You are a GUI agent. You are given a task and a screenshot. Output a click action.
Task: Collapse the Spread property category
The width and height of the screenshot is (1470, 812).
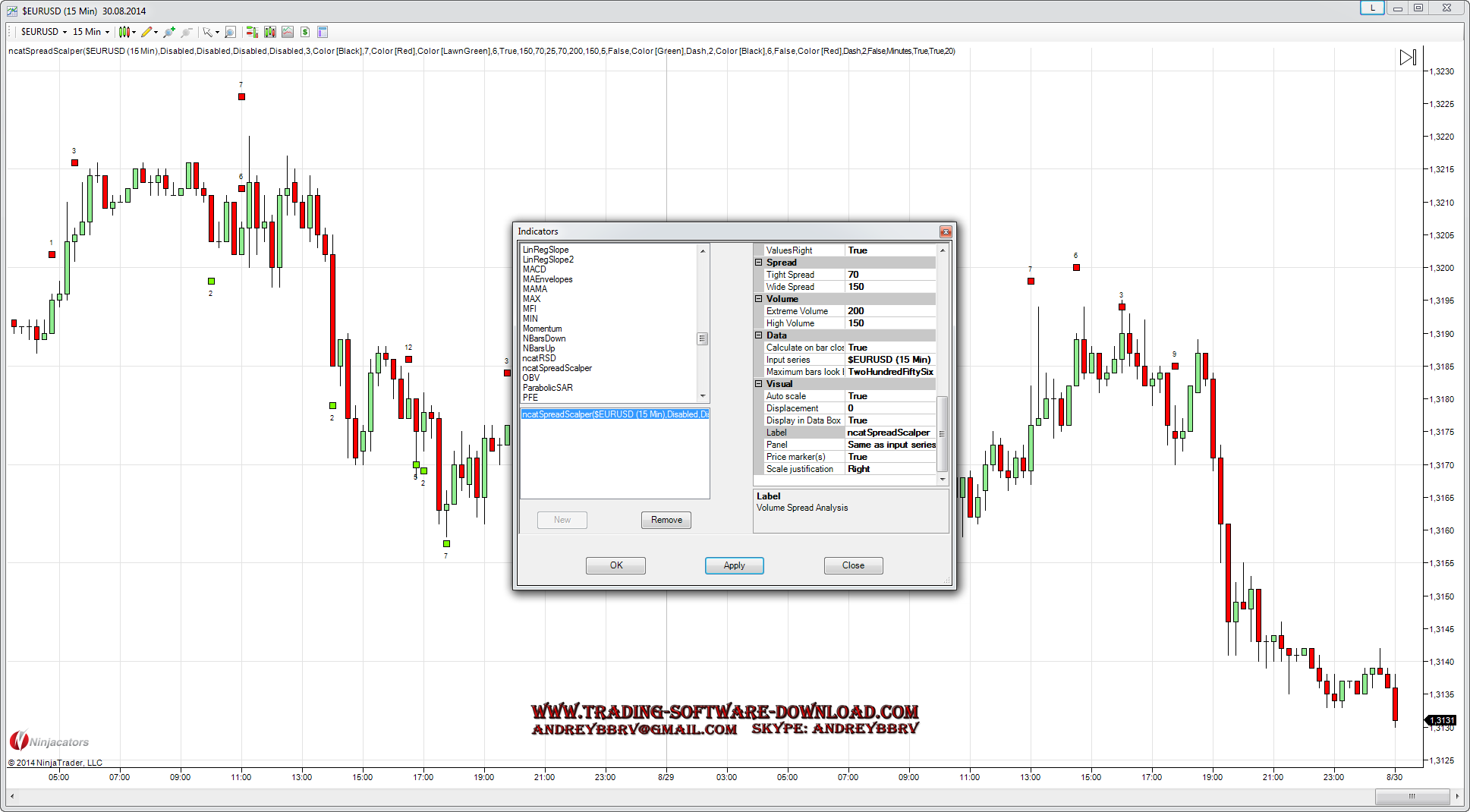[x=758, y=263]
